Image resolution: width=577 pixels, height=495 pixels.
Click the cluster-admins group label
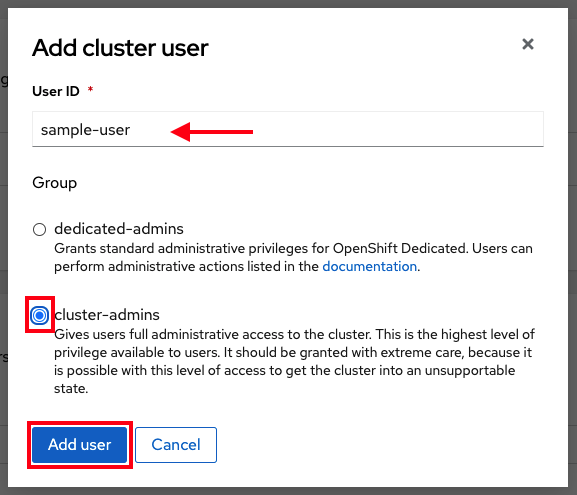point(107,315)
